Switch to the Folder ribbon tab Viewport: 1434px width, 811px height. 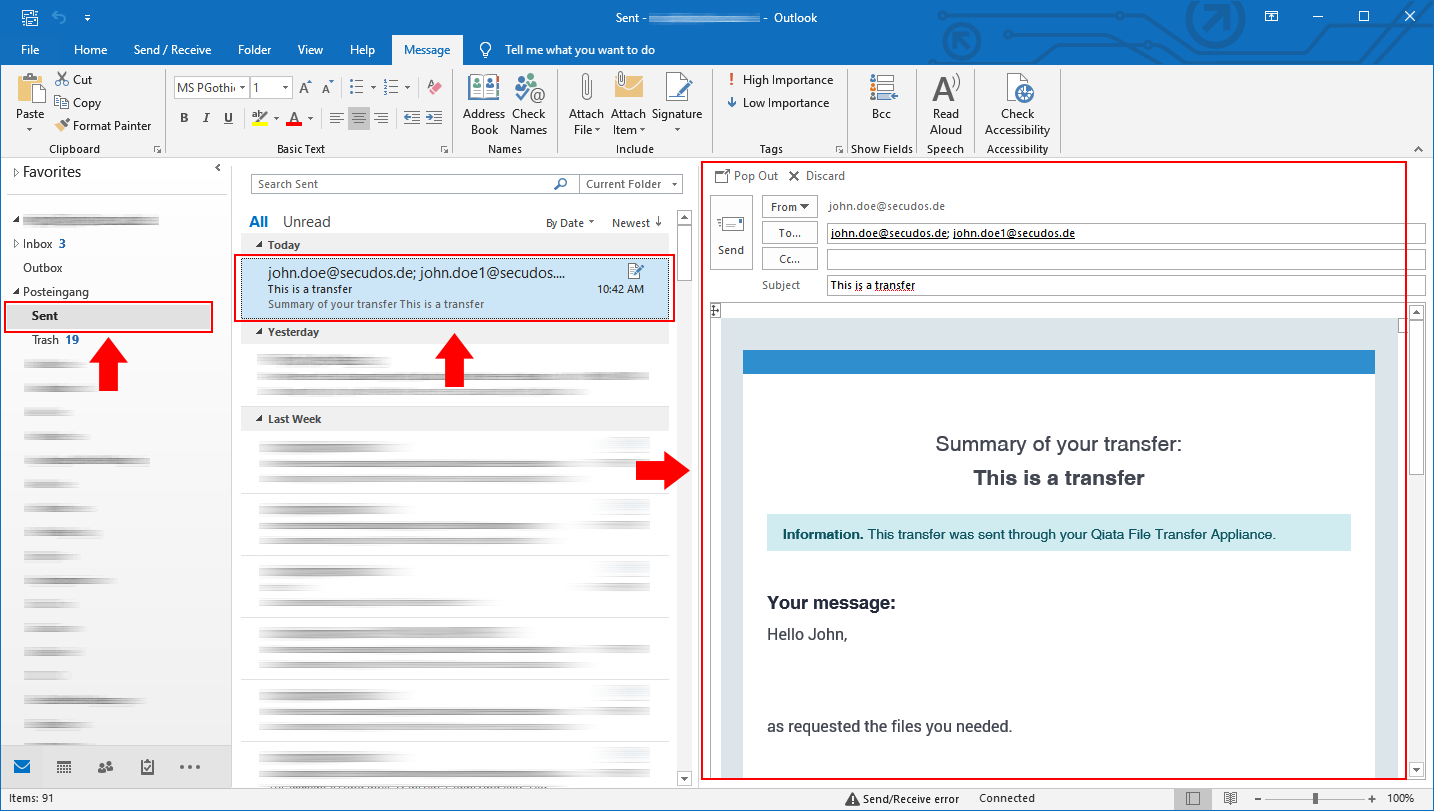[x=254, y=50]
